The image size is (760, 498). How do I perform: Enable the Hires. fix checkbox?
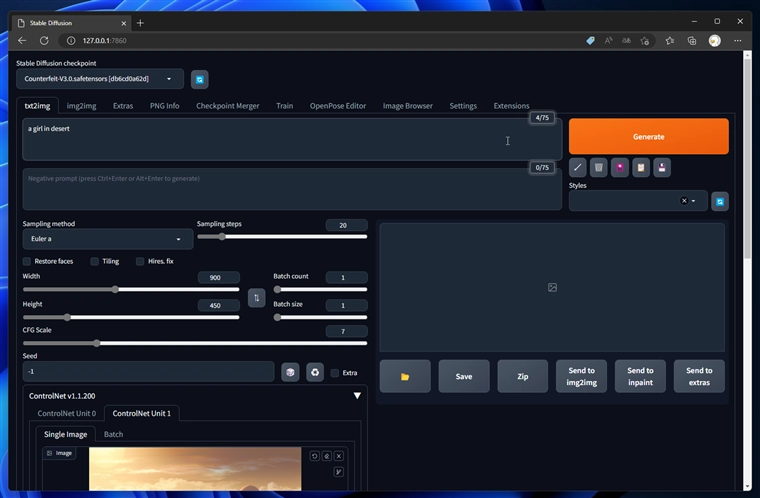click(x=140, y=261)
